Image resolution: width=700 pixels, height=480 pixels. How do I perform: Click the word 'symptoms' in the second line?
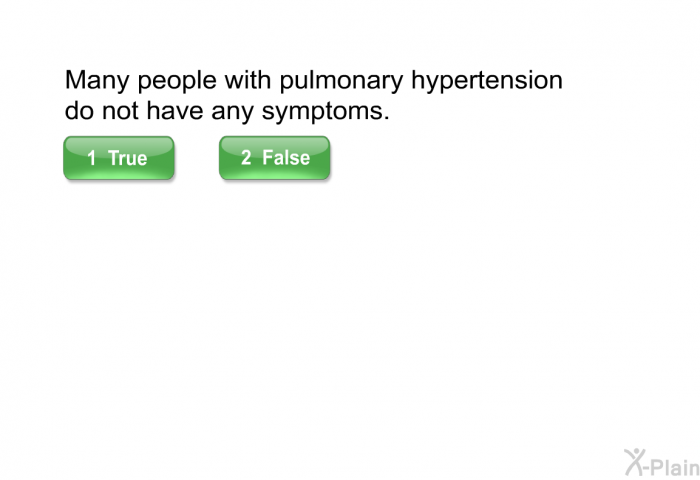[x=323, y=111]
